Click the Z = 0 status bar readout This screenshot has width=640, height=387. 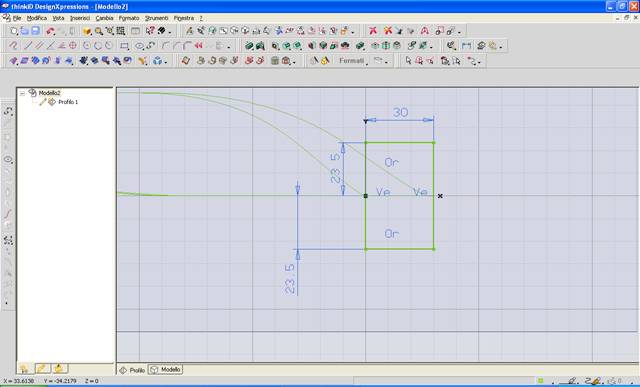[x=92, y=381]
